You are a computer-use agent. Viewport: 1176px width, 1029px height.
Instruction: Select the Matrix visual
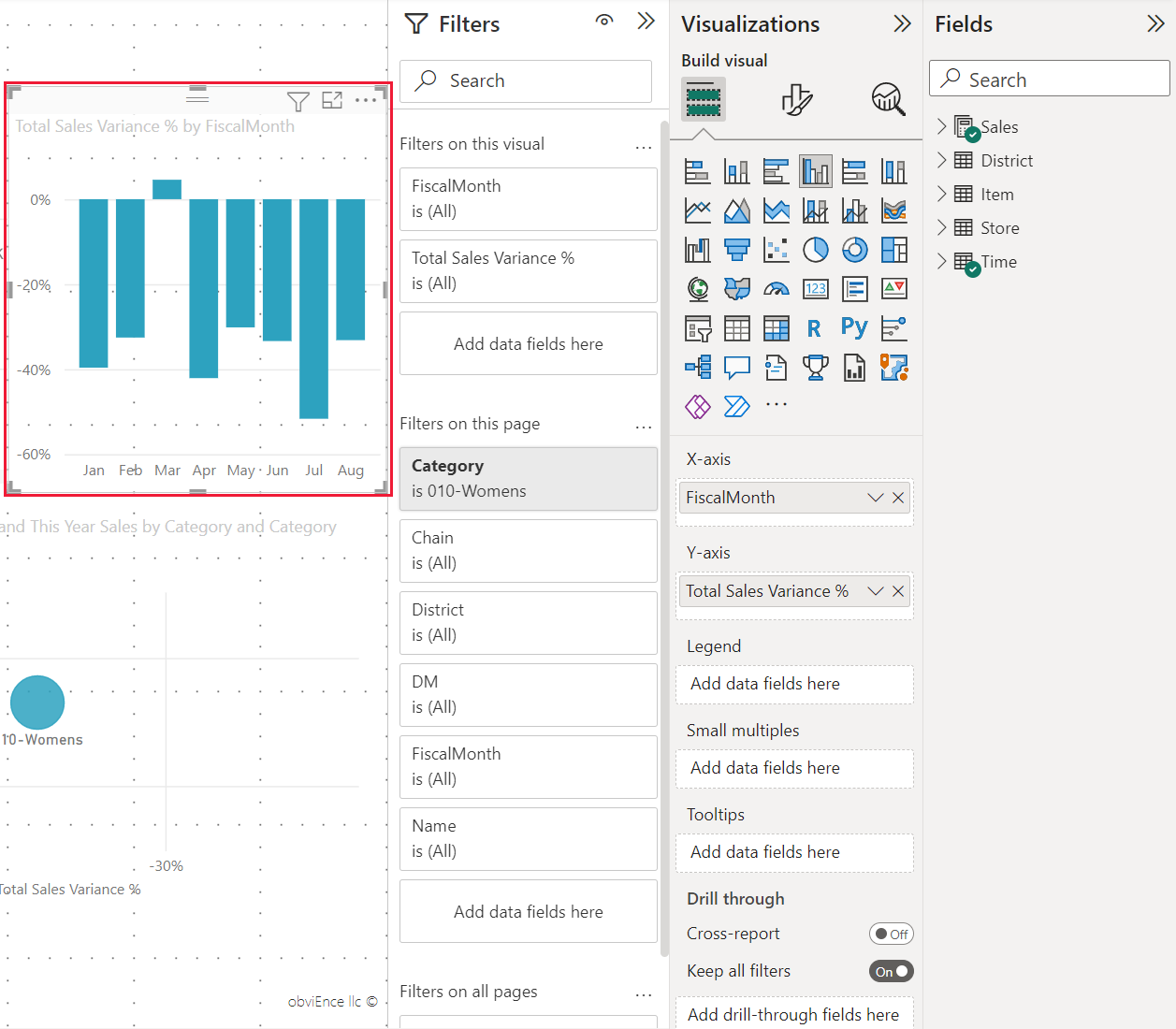pos(777,328)
